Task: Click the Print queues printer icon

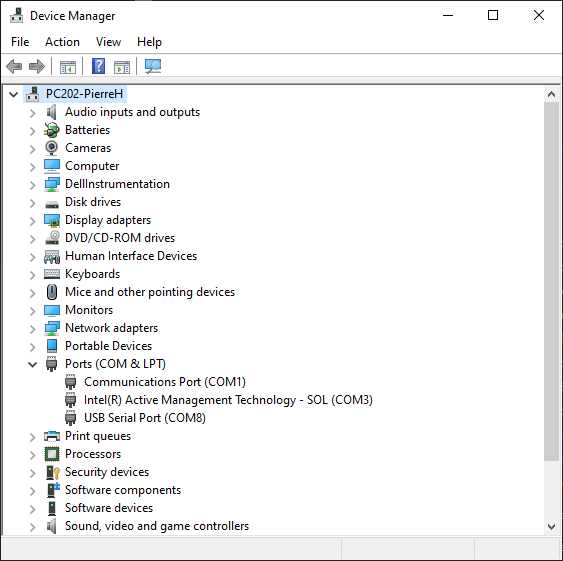Action: tap(52, 436)
